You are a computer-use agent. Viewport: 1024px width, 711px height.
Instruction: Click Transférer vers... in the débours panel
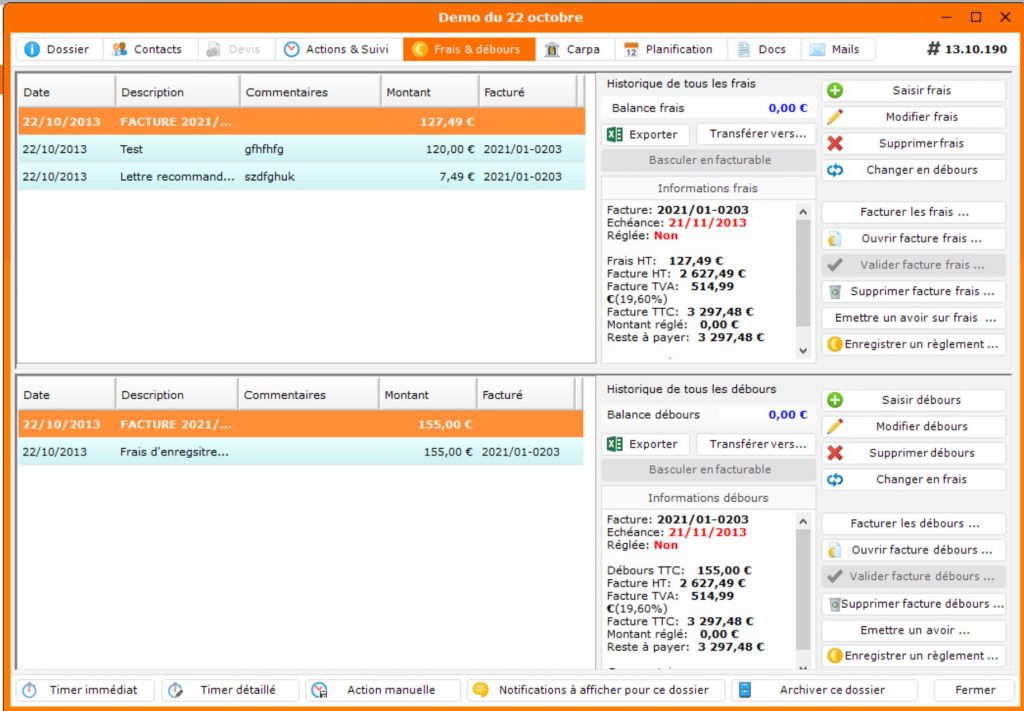coord(756,444)
